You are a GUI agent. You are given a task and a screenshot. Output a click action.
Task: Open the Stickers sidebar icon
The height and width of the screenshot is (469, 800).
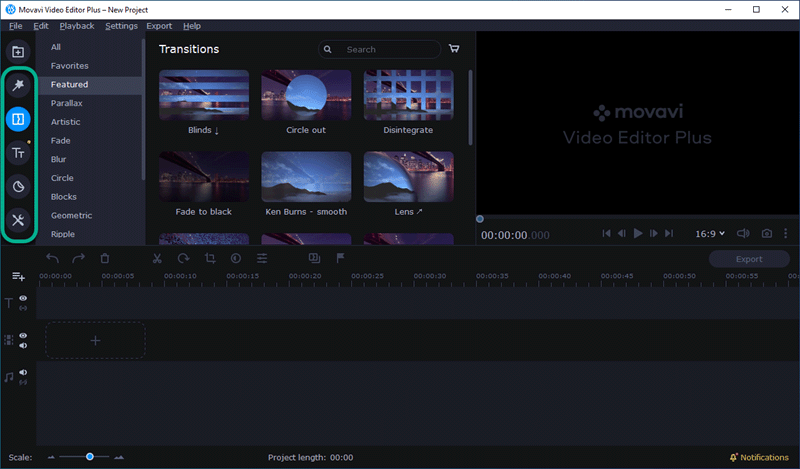pyautogui.click(x=18, y=187)
